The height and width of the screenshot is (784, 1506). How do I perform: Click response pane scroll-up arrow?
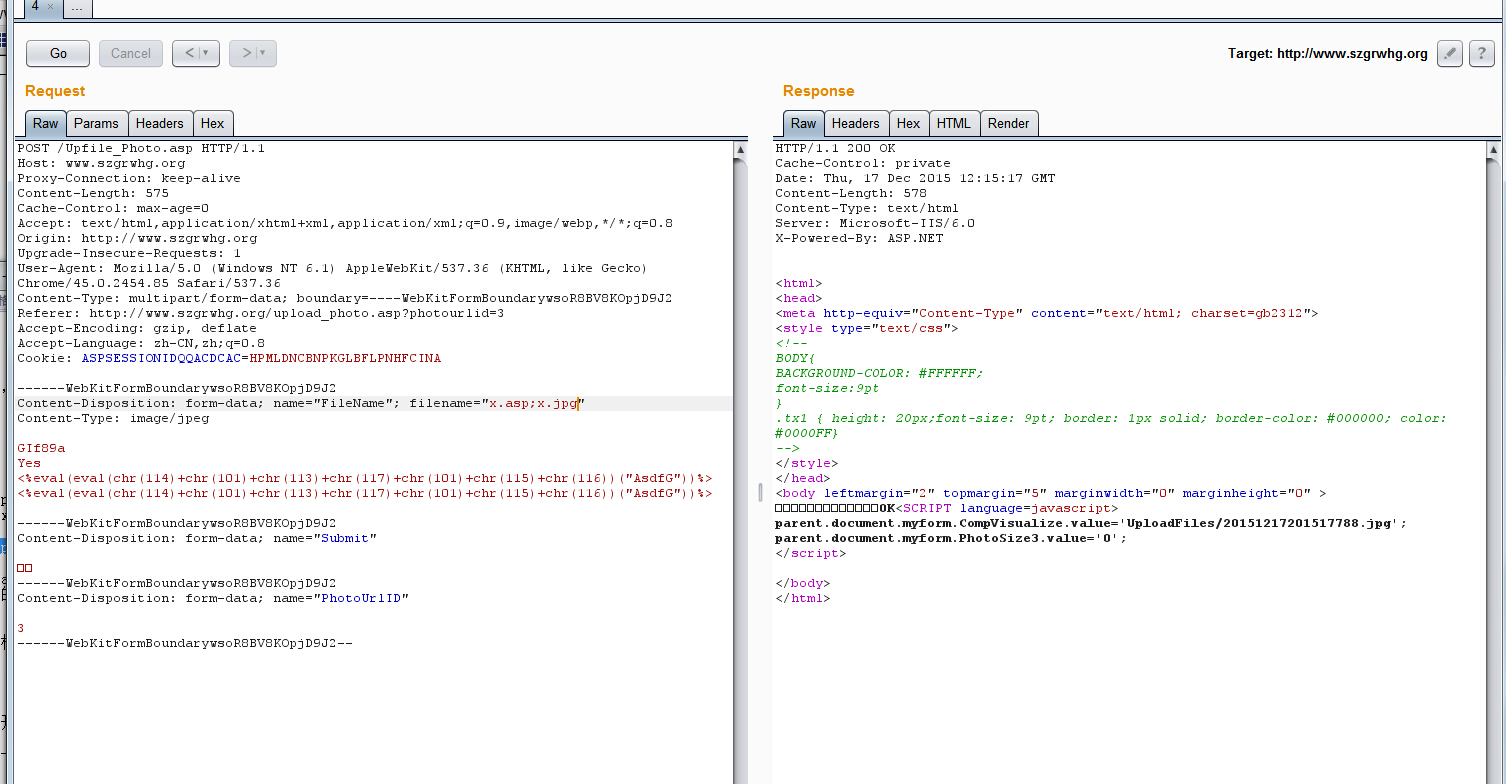[1494, 149]
